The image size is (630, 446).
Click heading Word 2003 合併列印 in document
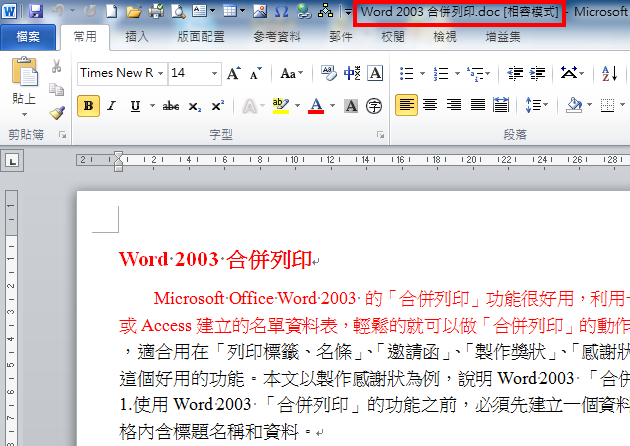[x=215, y=260]
